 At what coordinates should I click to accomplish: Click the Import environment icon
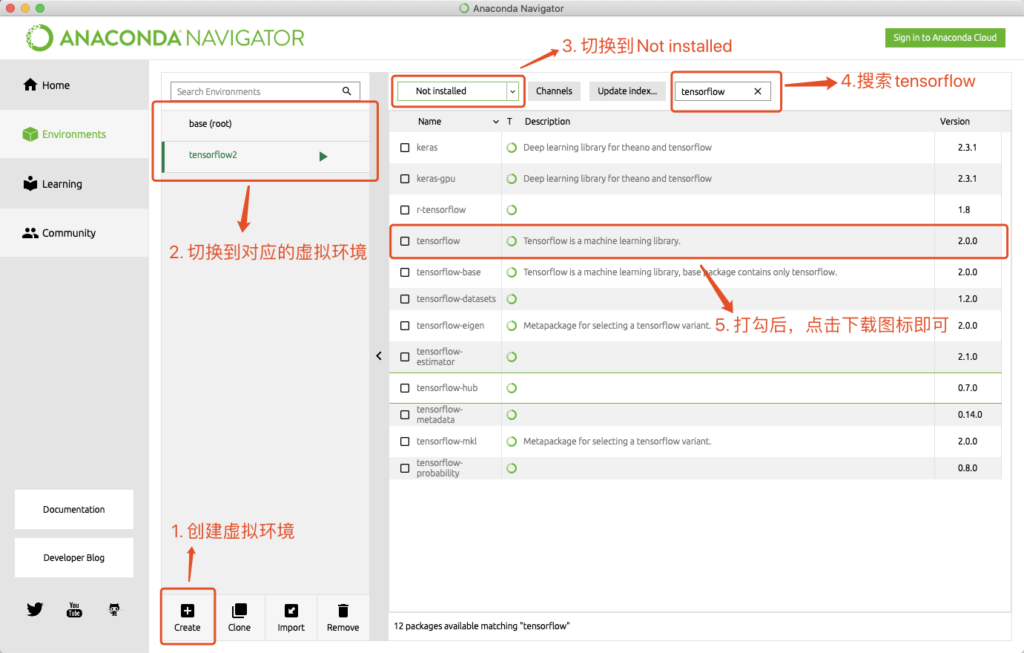click(x=291, y=610)
